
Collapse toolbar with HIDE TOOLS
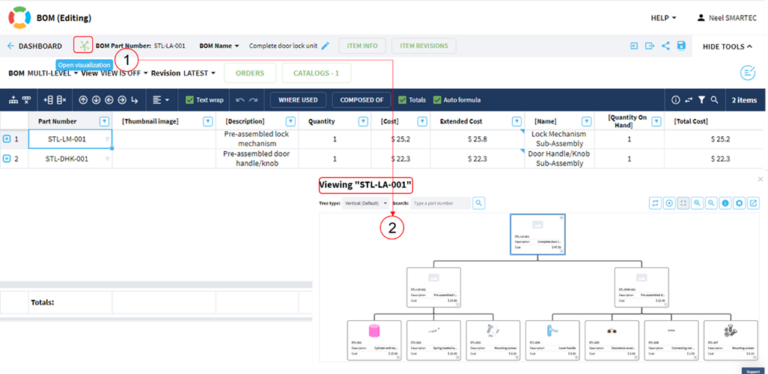tap(727, 47)
